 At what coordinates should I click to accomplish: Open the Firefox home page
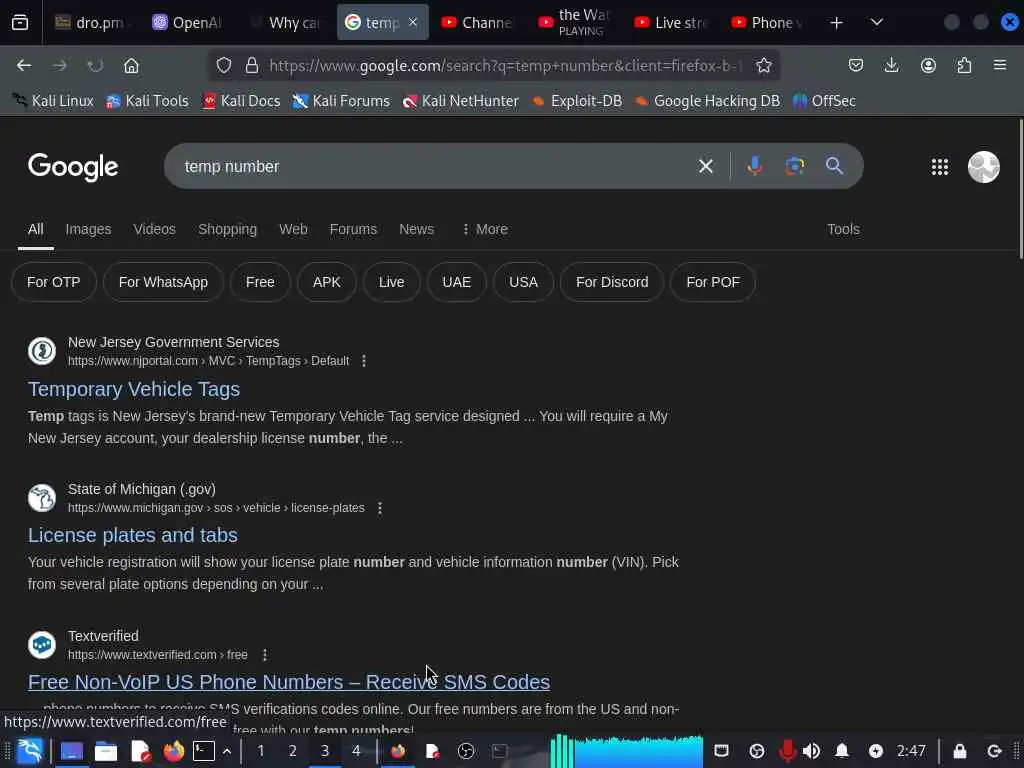[x=131, y=65]
